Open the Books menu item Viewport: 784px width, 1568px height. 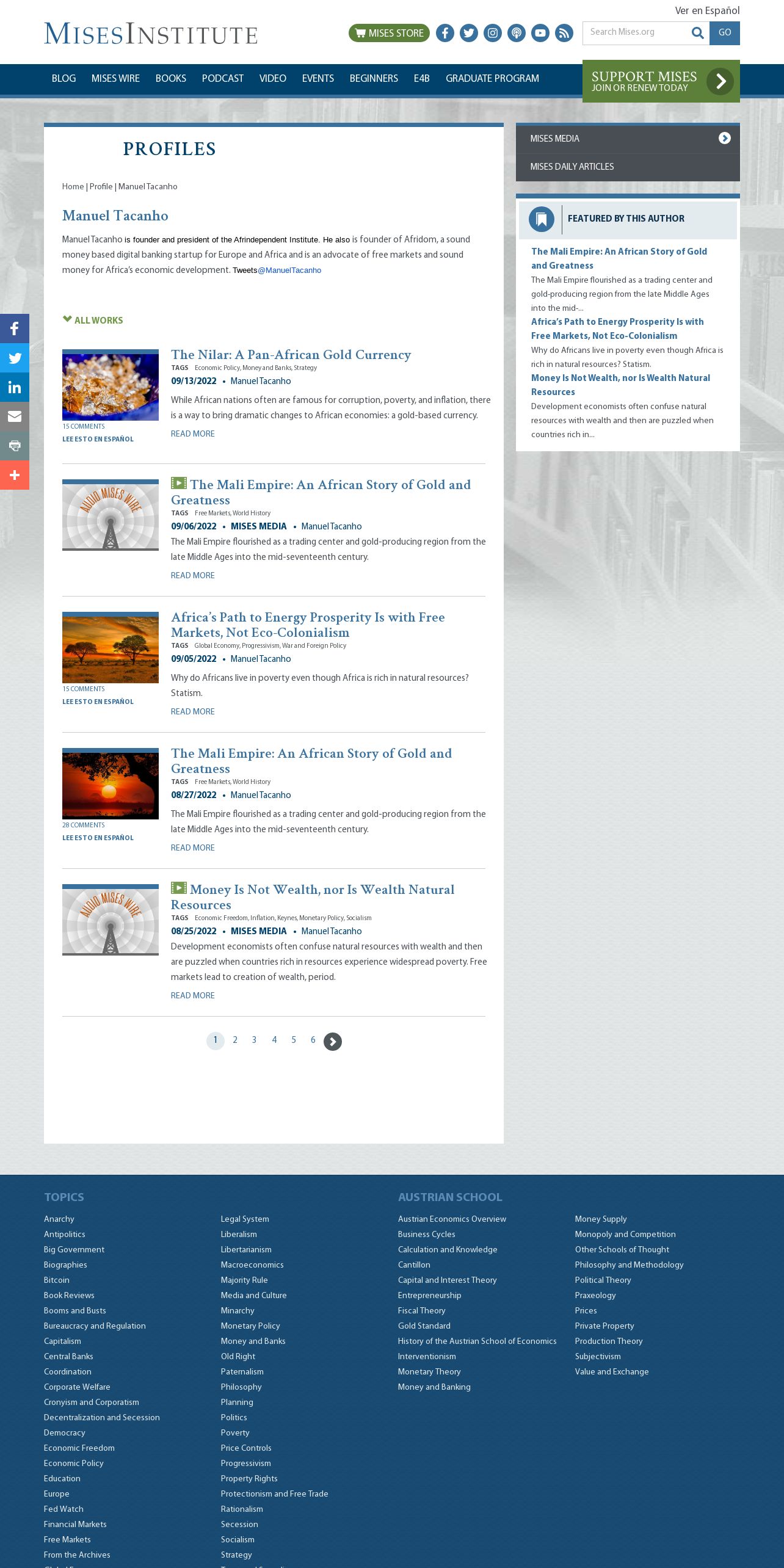point(171,78)
